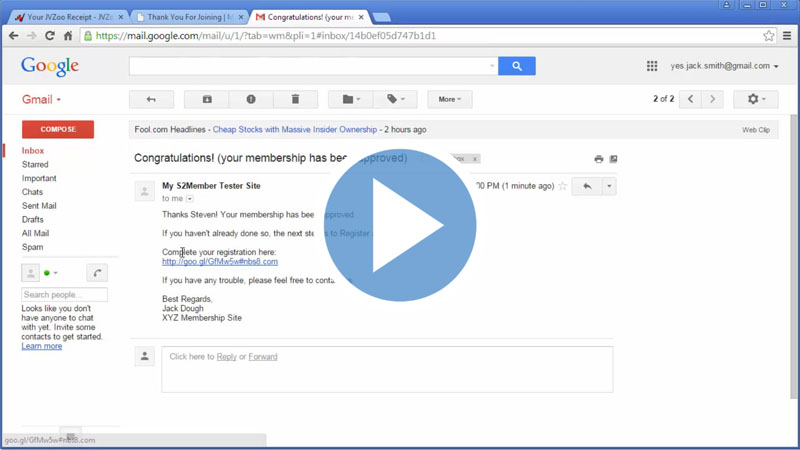
Task: Print the email using the printer icon
Action: (598, 159)
